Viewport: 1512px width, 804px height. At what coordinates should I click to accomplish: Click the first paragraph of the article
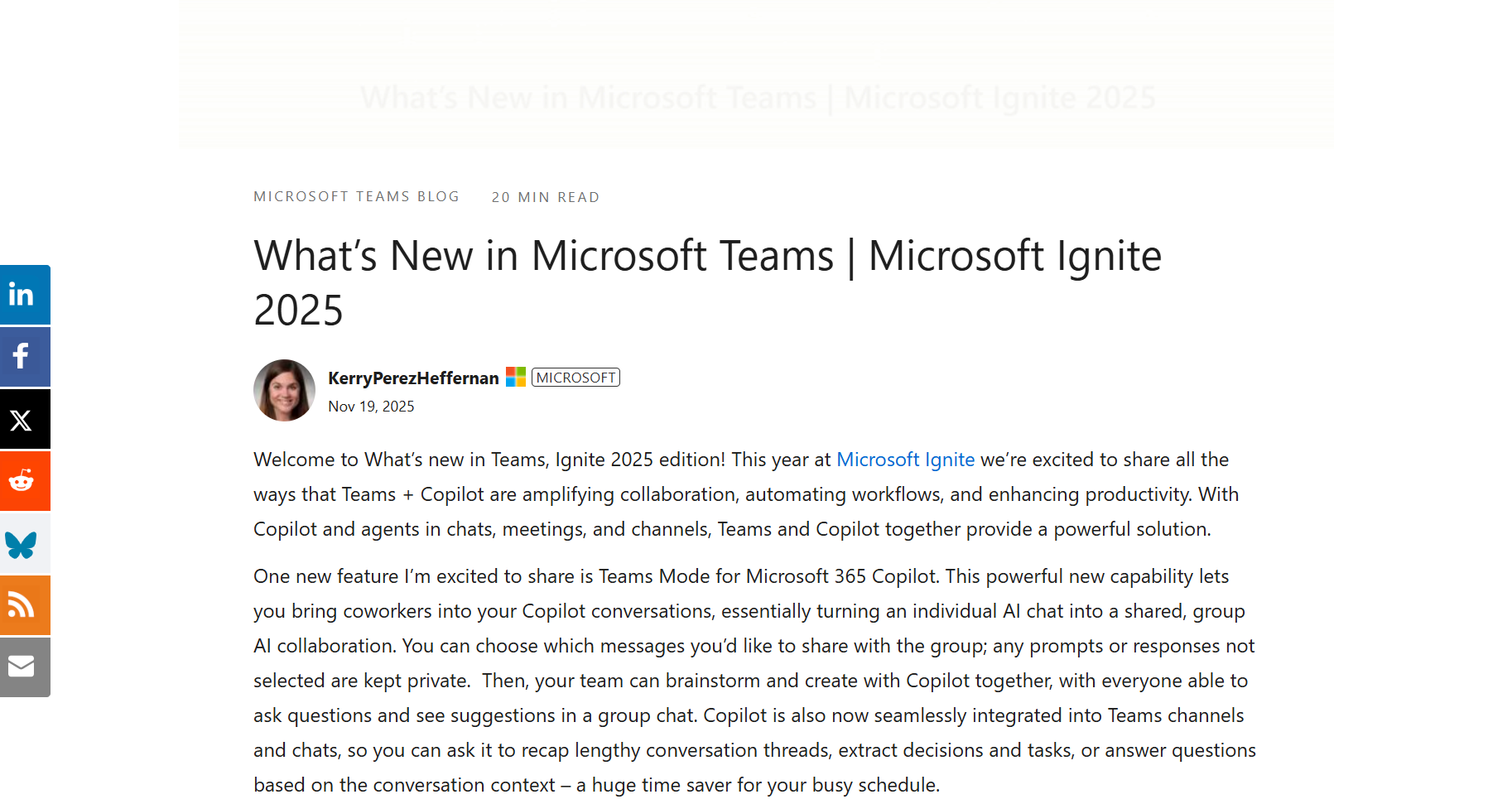[745, 494]
